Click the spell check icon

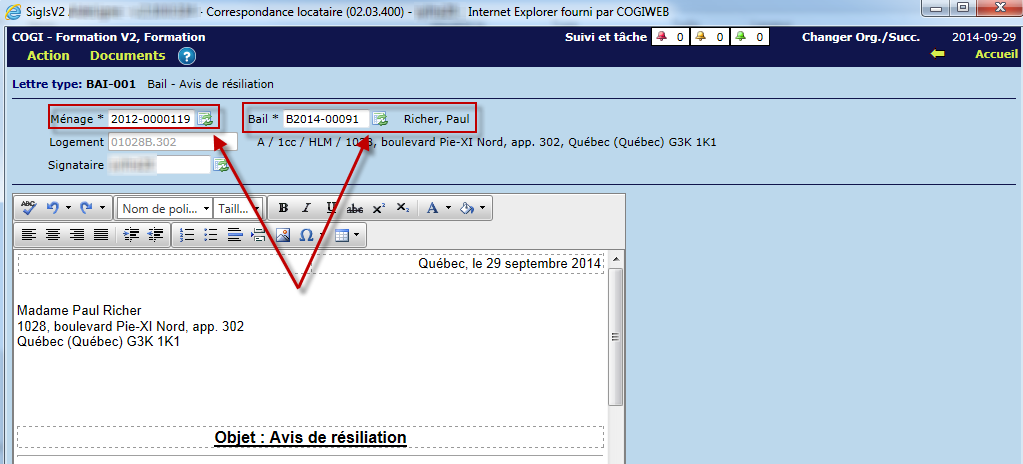coord(28,208)
